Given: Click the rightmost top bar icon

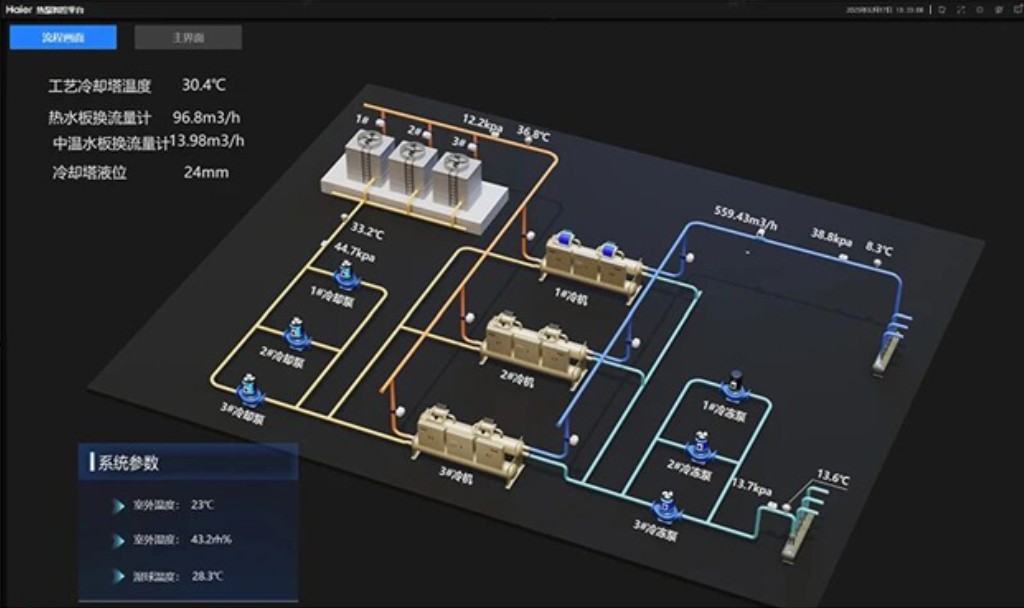Looking at the screenshot, I should point(1016,10).
